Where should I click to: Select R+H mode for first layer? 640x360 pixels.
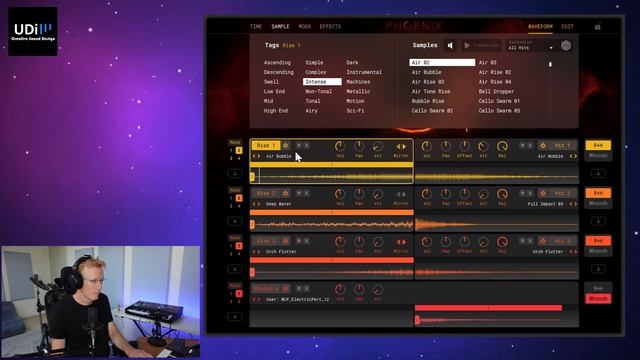coord(598,145)
